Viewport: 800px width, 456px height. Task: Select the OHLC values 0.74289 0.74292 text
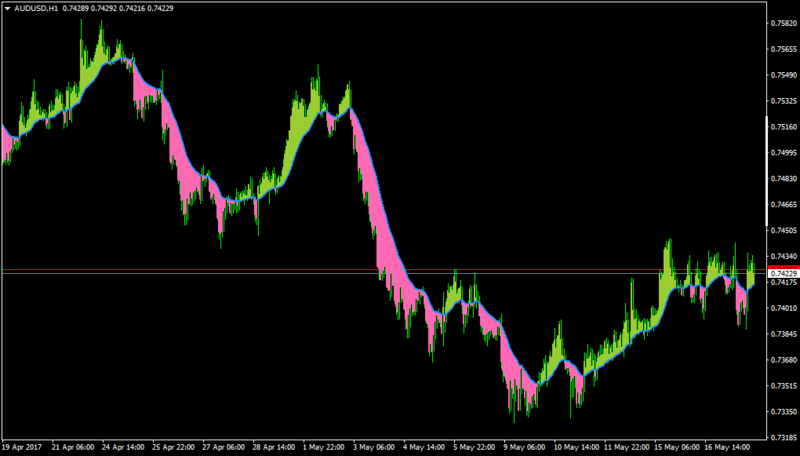click(x=90, y=9)
